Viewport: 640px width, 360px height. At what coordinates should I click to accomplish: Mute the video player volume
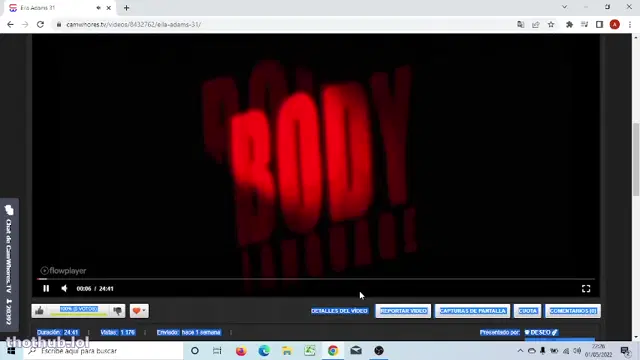coord(64,289)
